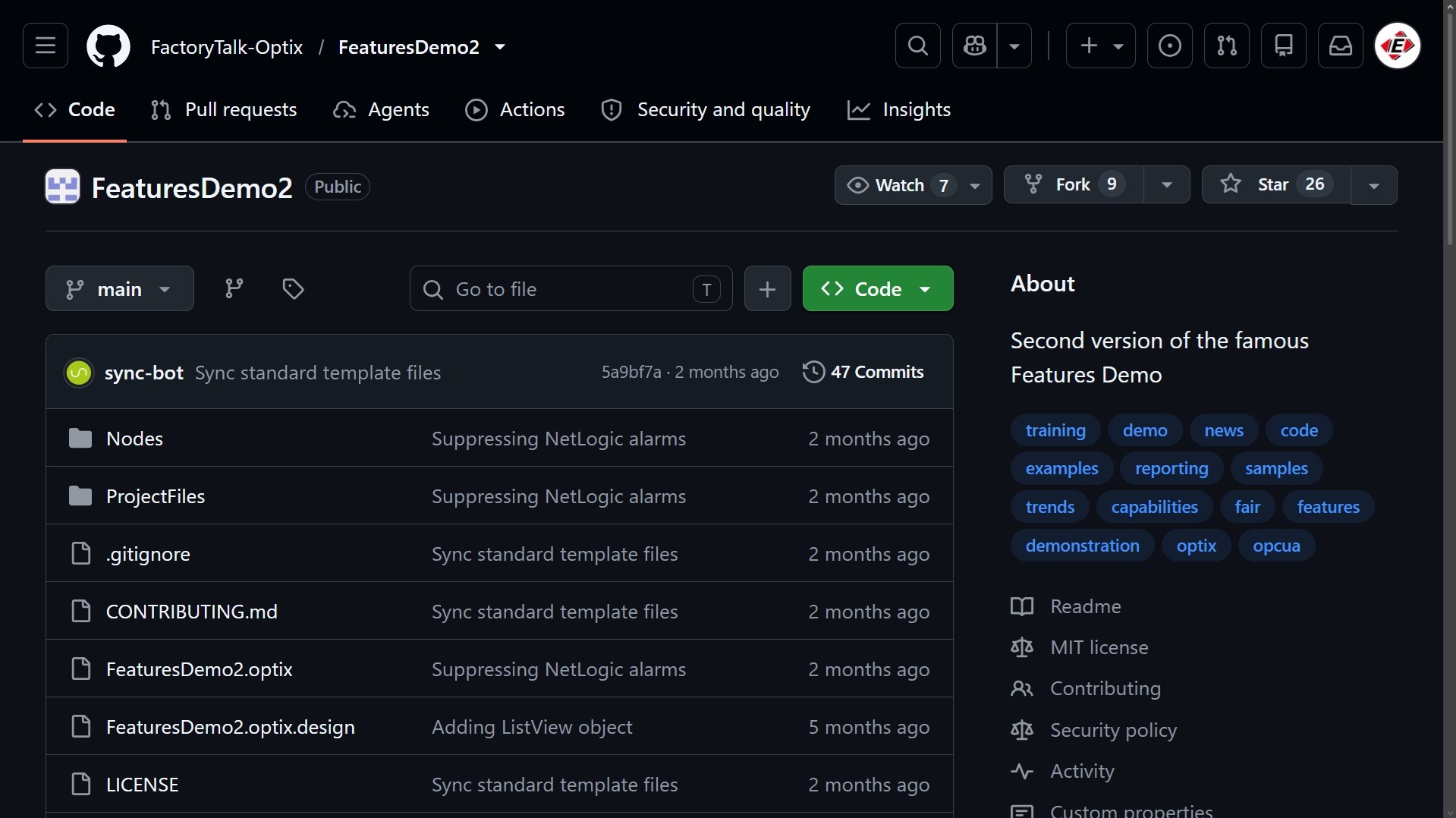Open the Fork options dropdown arrow
Viewport: 1456px width, 818px height.
coord(1166,185)
